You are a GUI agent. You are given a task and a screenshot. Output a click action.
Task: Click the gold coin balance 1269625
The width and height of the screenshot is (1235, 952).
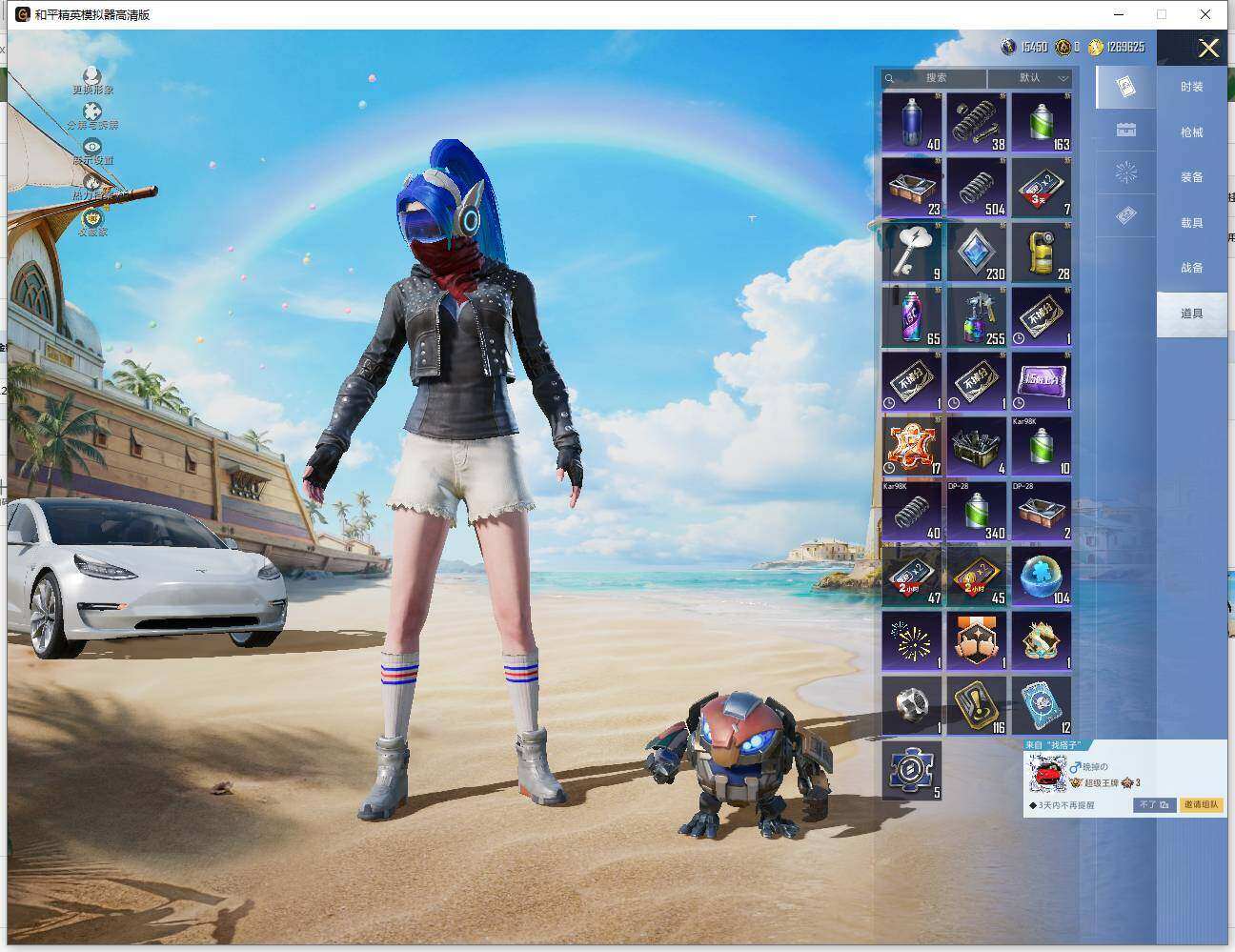(1116, 47)
